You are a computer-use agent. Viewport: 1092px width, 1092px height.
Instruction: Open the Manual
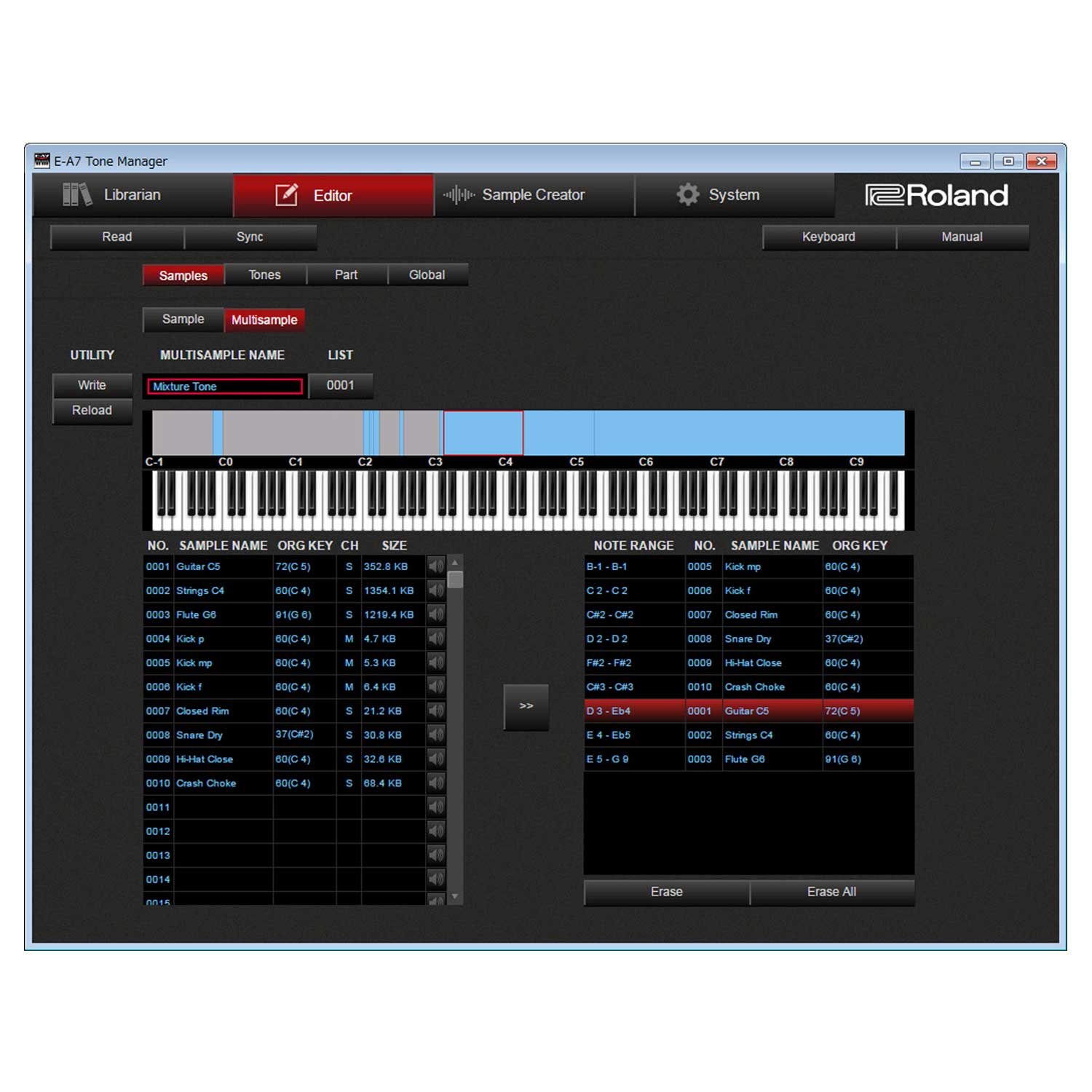coord(962,237)
